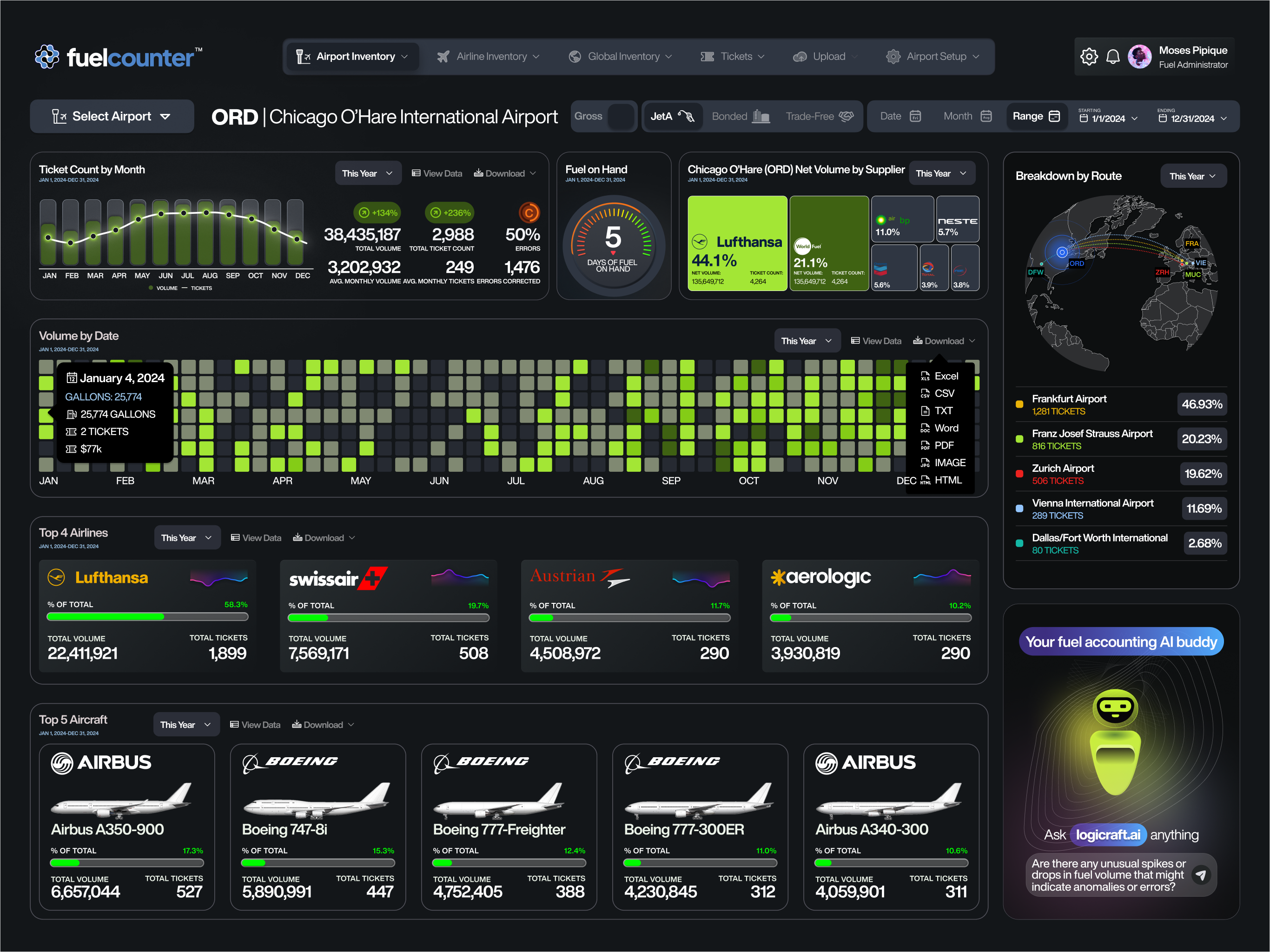This screenshot has height=952, width=1270.
Task: Click View Data in Top 4 Airlines
Action: 256,538
